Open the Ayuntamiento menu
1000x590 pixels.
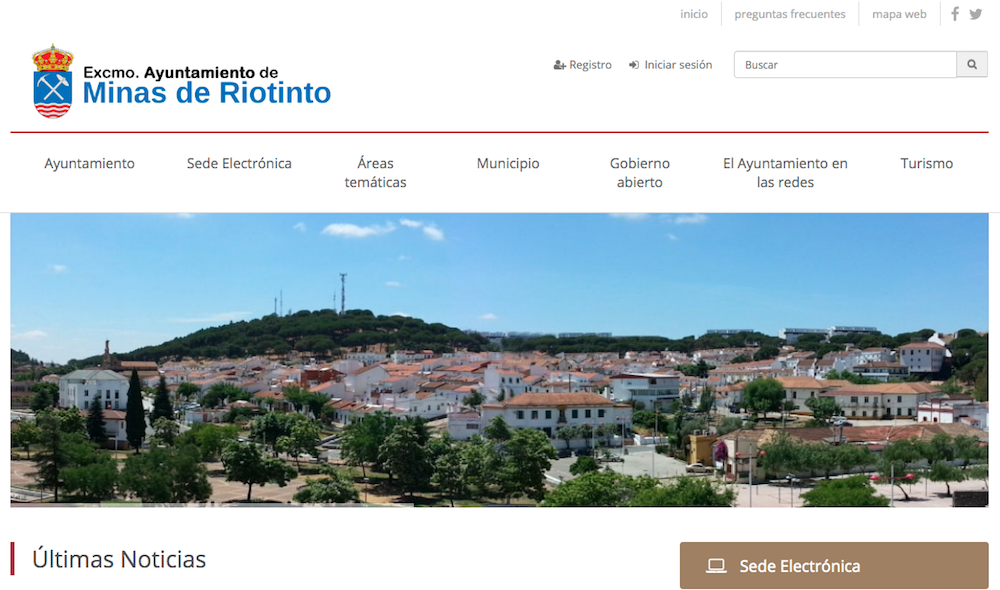point(89,163)
